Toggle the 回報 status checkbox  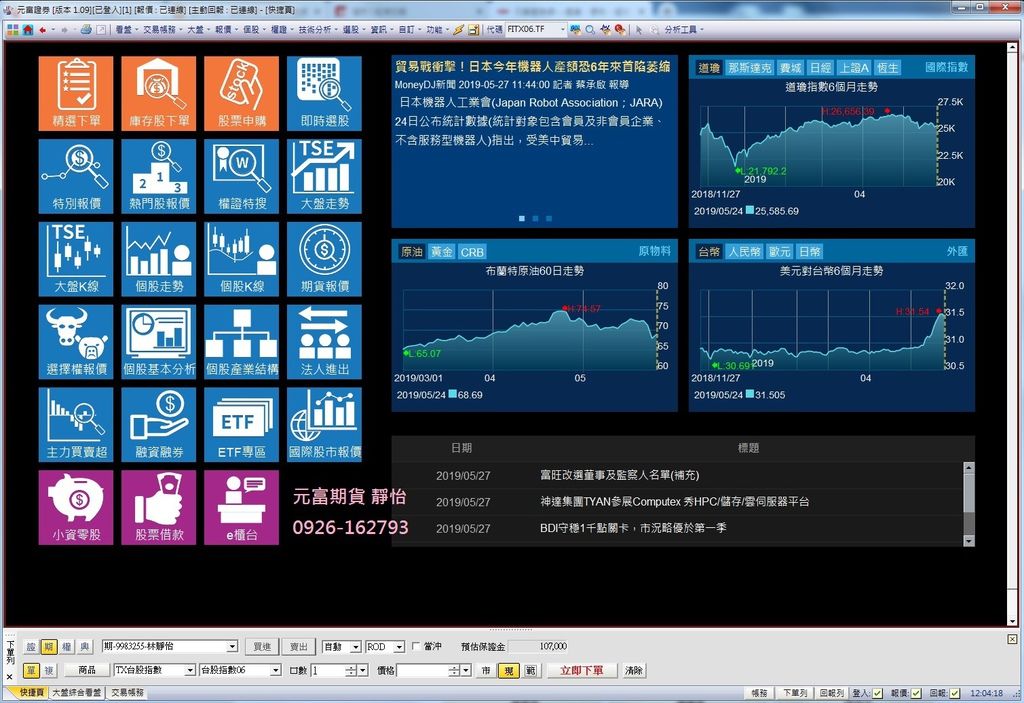pyautogui.click(x=955, y=693)
